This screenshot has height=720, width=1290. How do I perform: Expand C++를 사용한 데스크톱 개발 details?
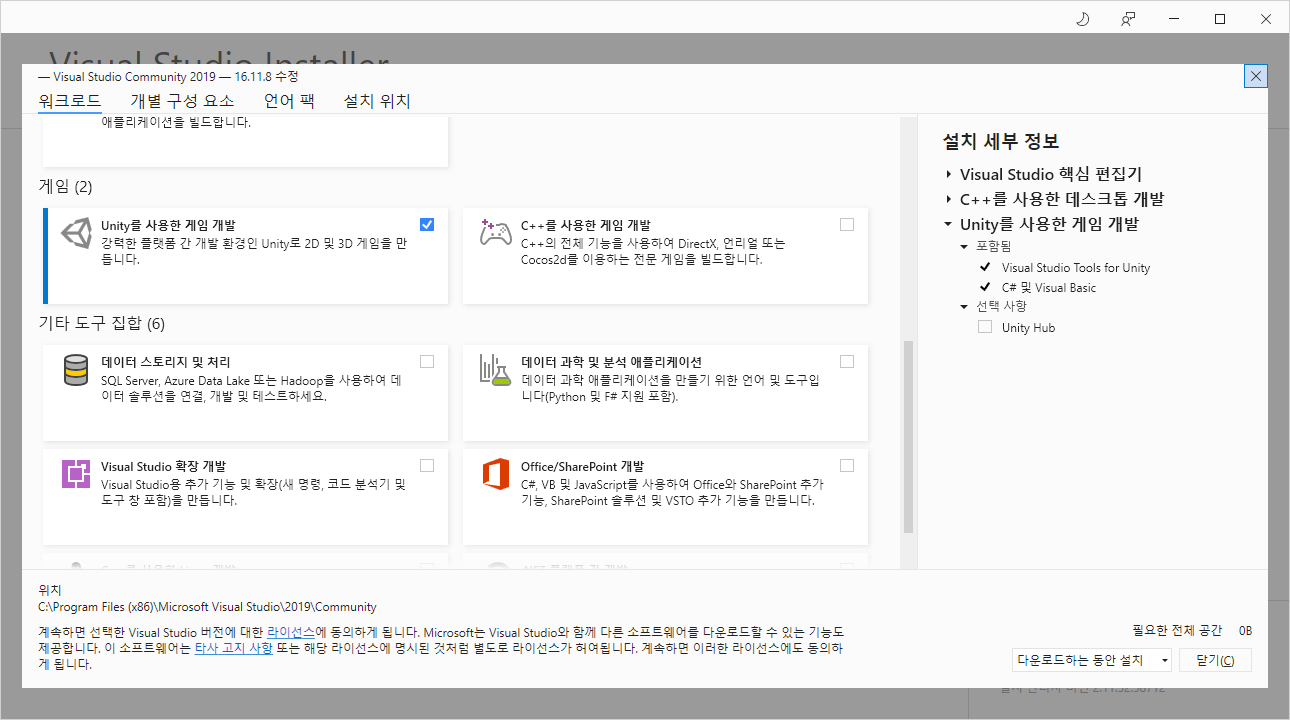pos(948,199)
